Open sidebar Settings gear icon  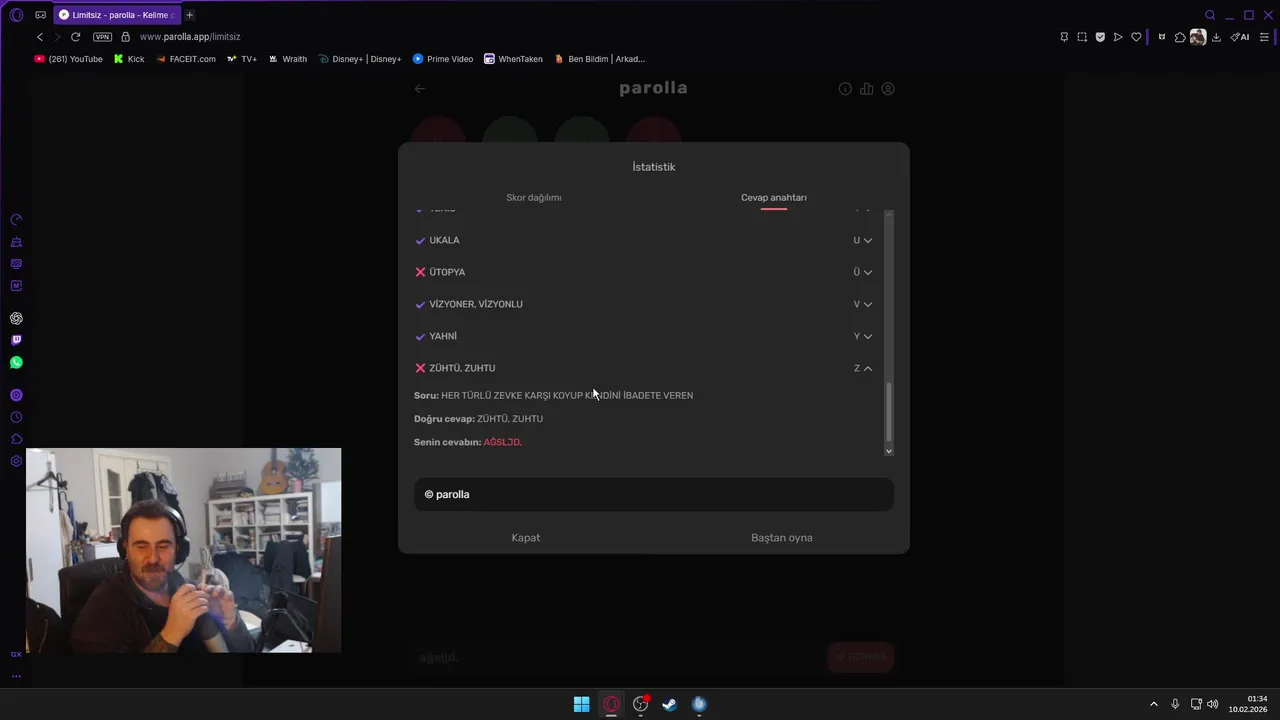16,461
